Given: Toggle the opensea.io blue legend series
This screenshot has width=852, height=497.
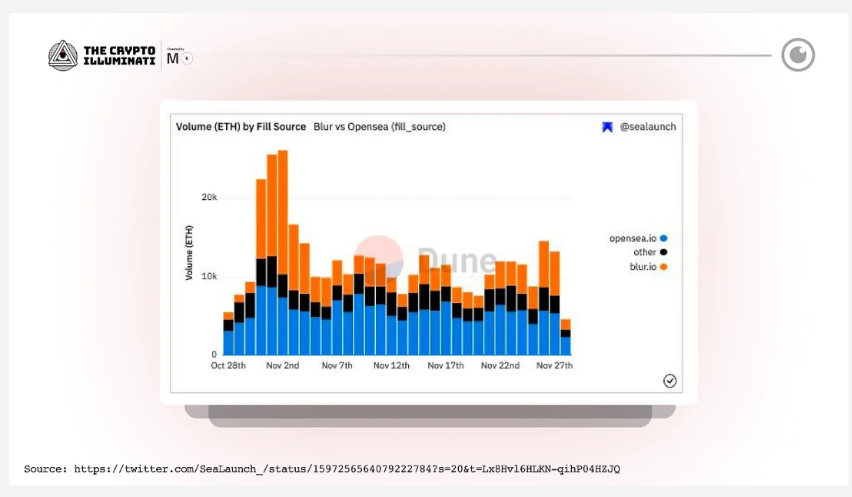Looking at the screenshot, I should (x=638, y=238).
